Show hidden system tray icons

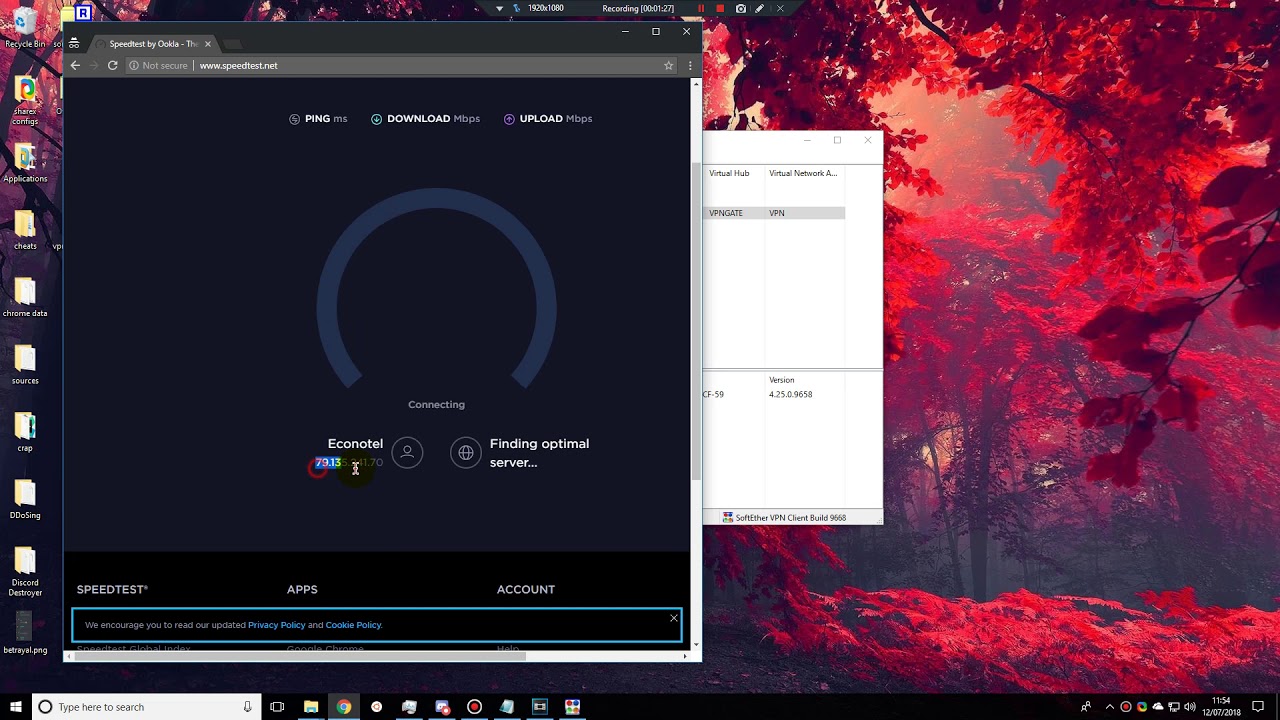(1109, 707)
